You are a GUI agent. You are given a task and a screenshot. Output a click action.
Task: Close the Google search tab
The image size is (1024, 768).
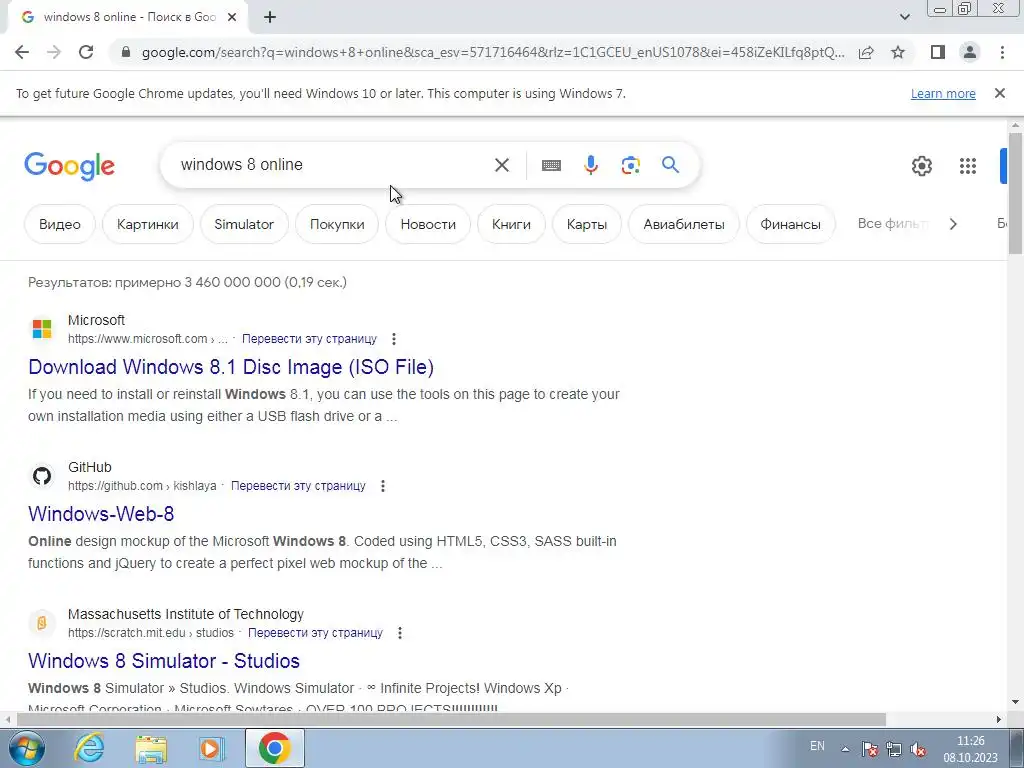coord(232,18)
